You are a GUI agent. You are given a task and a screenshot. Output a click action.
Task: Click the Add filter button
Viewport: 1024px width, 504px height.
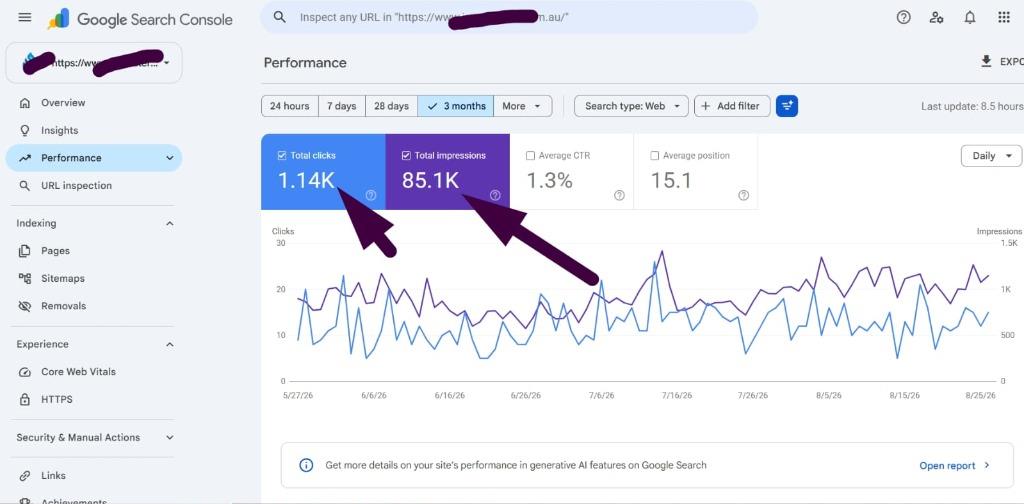tap(732, 106)
